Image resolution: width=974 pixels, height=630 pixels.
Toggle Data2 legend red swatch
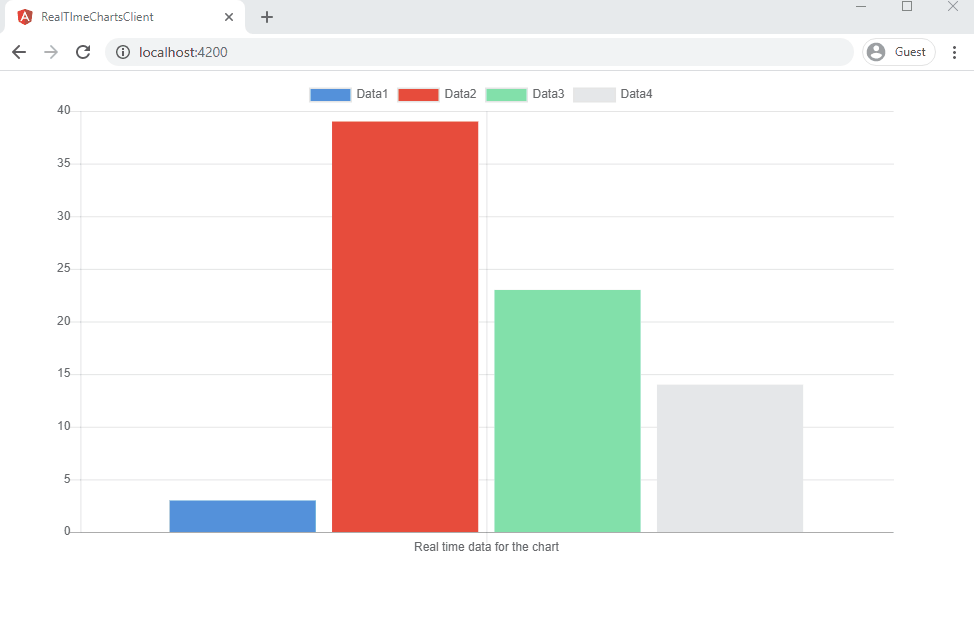click(x=418, y=95)
